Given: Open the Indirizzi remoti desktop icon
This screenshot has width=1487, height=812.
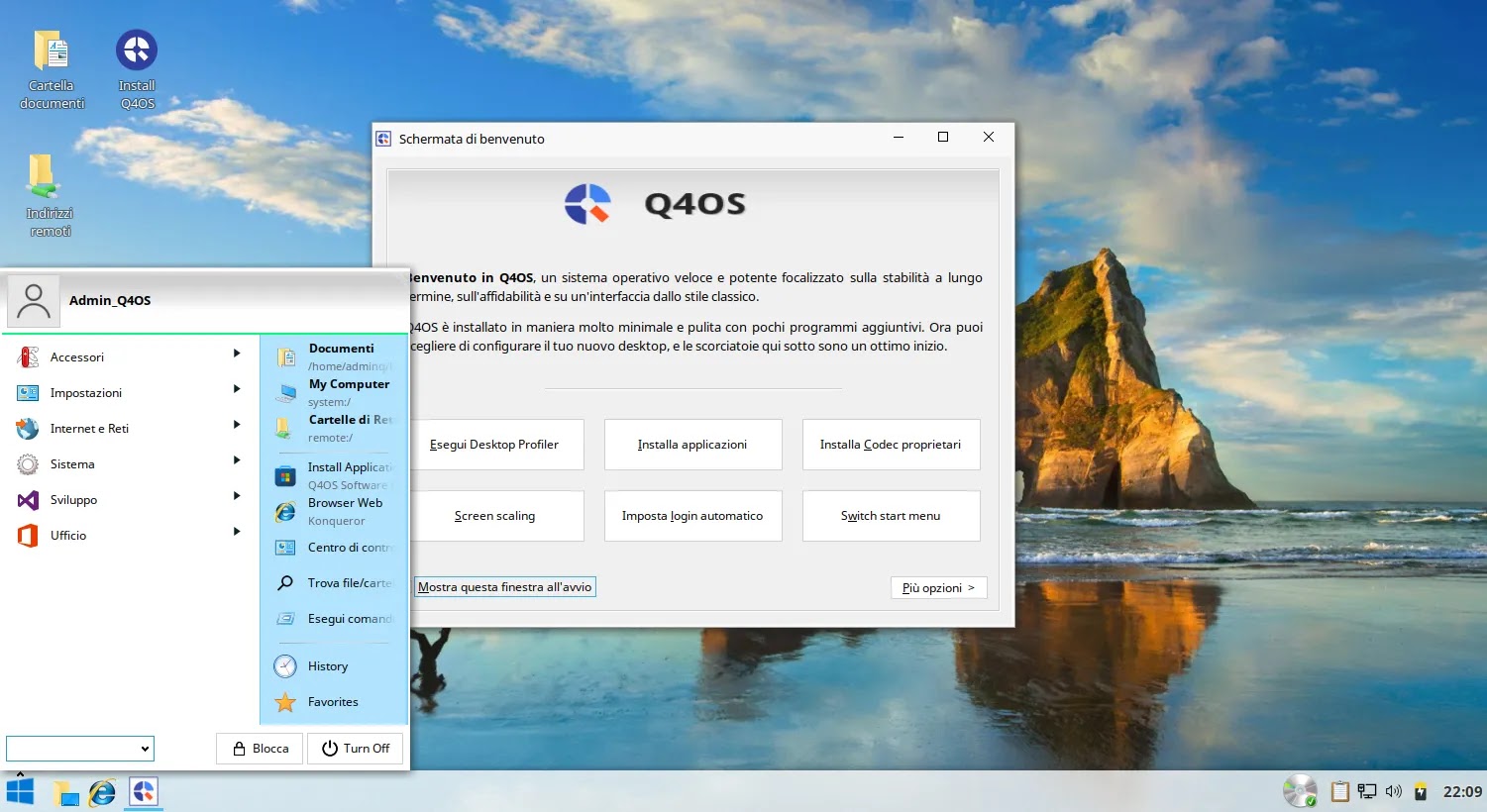Looking at the screenshot, I should coord(50,196).
